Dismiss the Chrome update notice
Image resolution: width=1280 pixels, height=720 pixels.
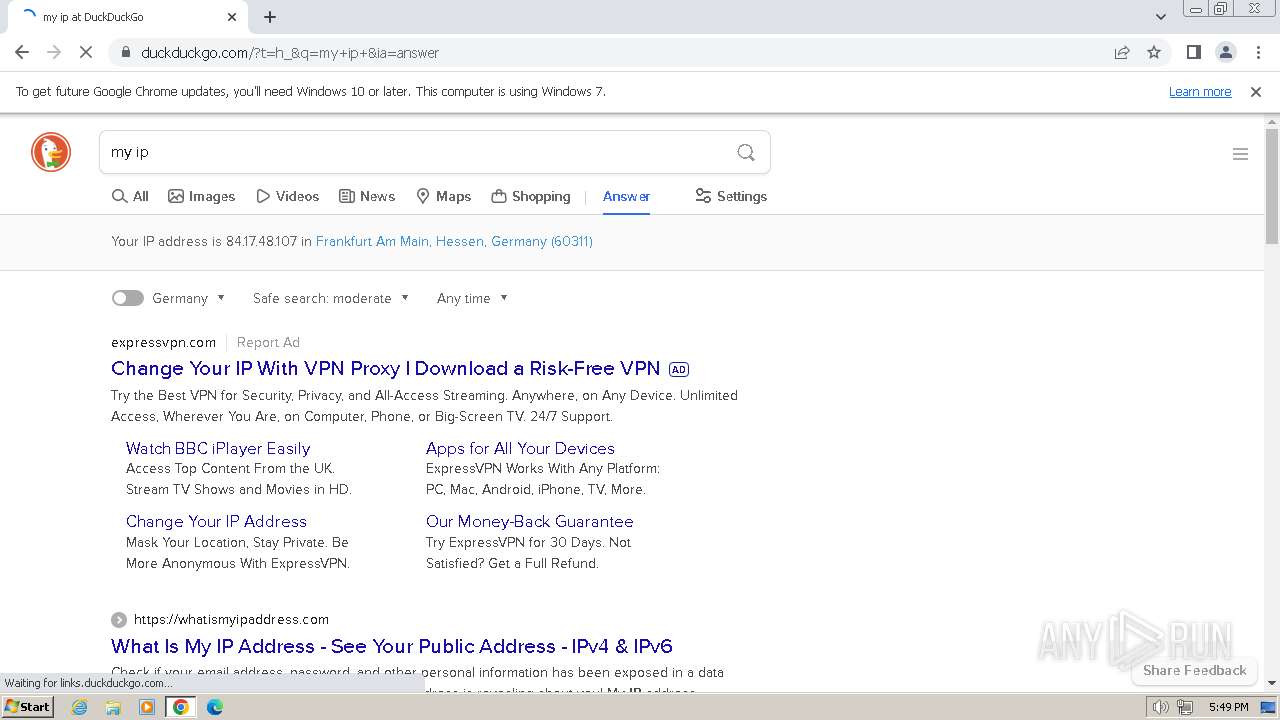click(1256, 91)
